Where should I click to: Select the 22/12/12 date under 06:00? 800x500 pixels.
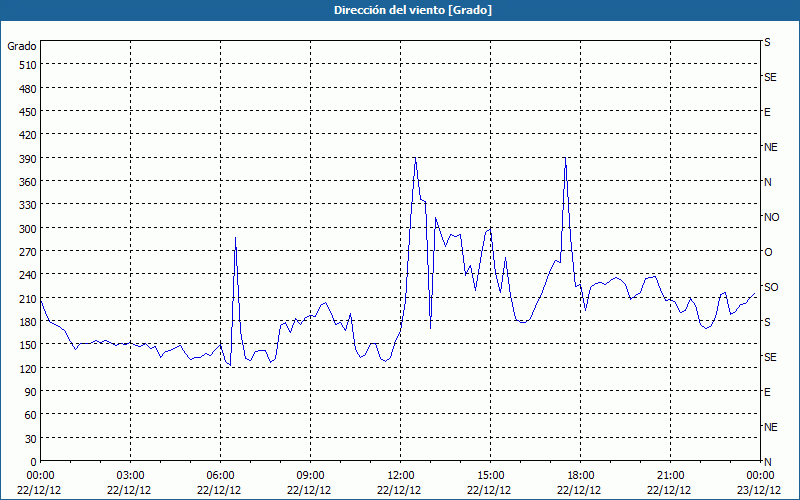(219, 490)
